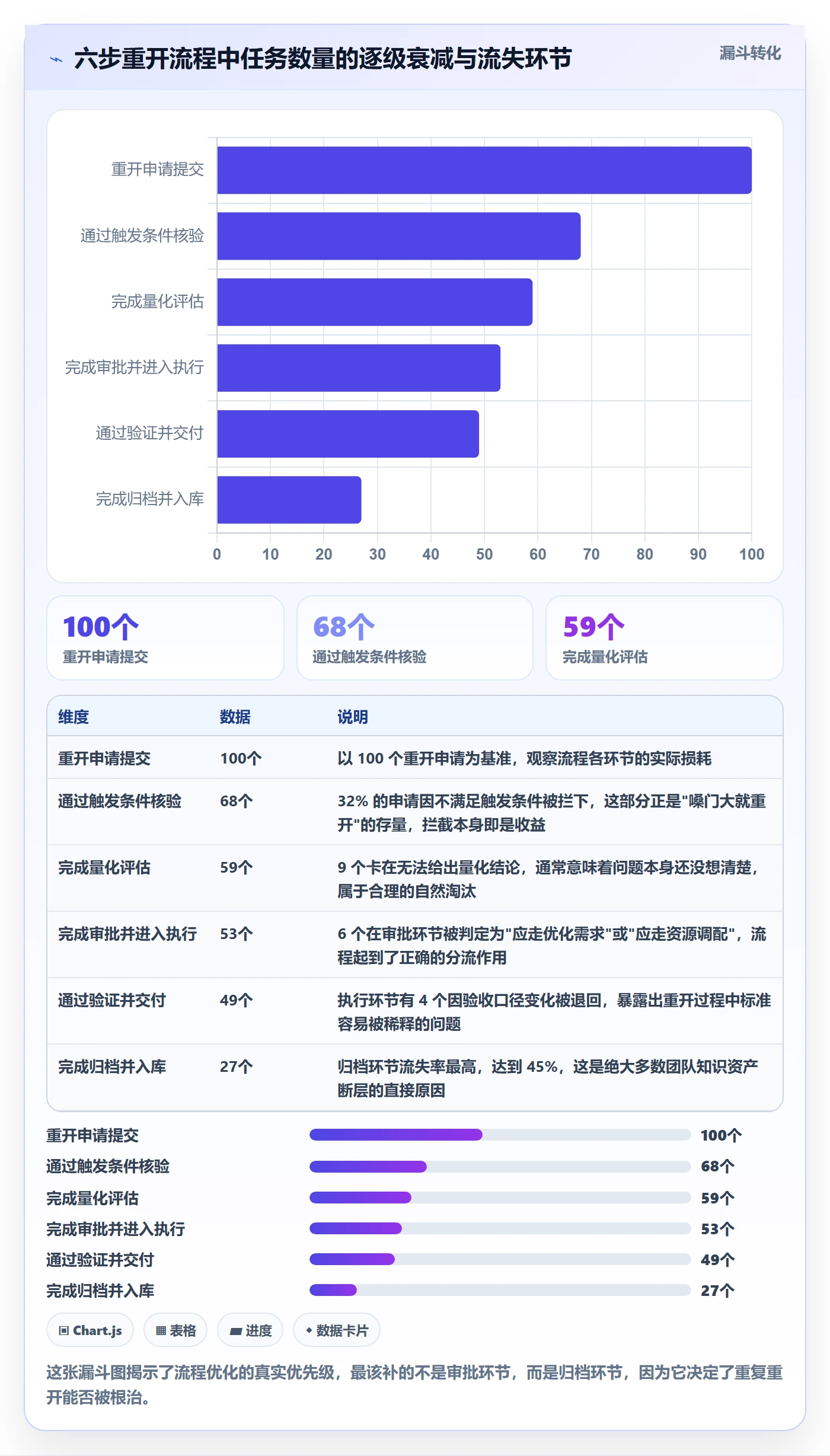The width and height of the screenshot is (830, 1456).
Task: Click the lightning icon beside the title
Action: click(x=56, y=59)
